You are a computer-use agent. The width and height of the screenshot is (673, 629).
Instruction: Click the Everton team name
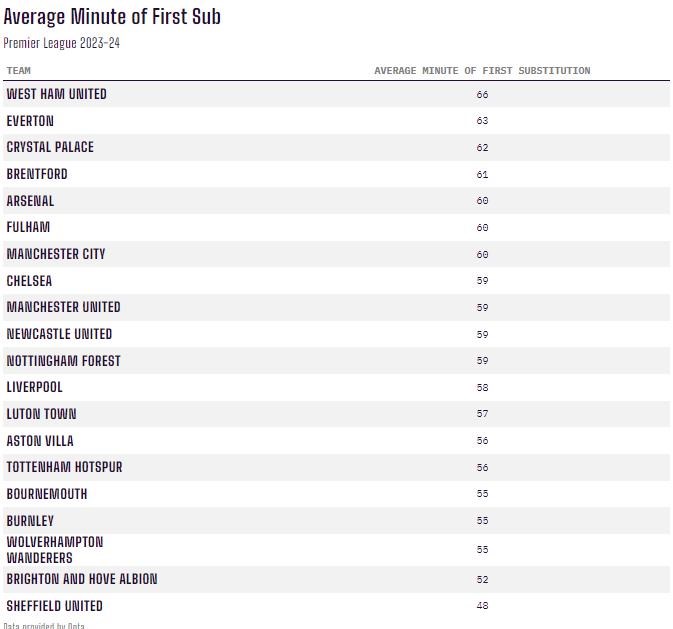tap(30, 121)
